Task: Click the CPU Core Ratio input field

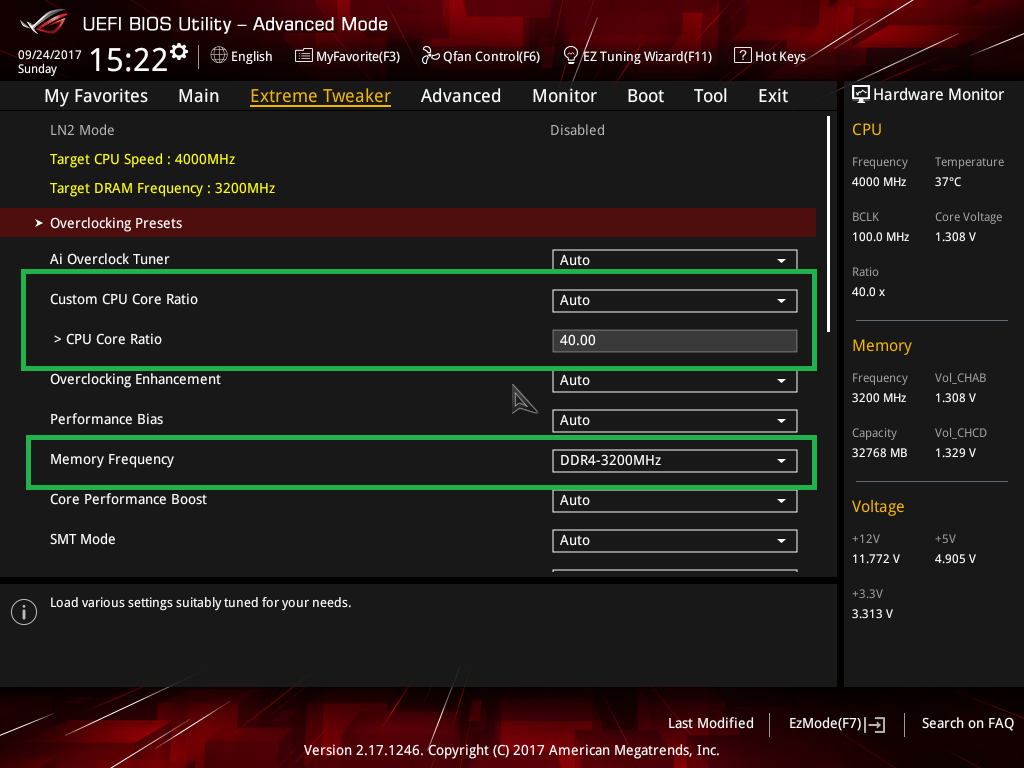Action: 675,340
